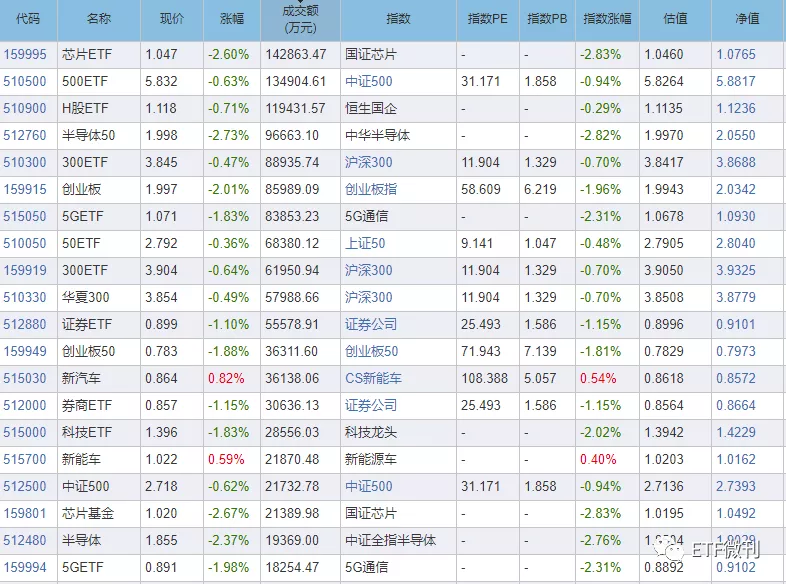Screen dimensions: 786x584
Task: Select valuation value 1.0460
Action: [664, 54]
